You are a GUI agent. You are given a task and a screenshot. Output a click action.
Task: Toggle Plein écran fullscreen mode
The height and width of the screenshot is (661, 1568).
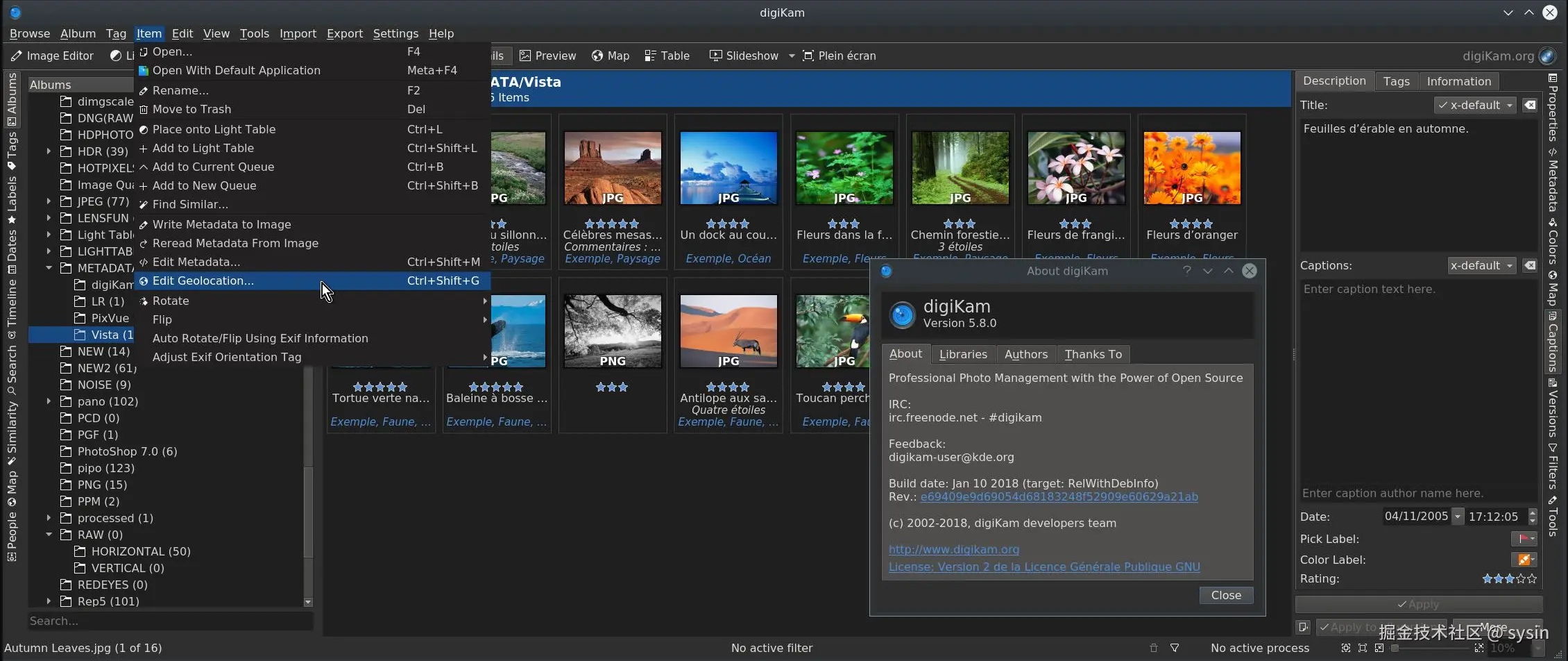839,56
